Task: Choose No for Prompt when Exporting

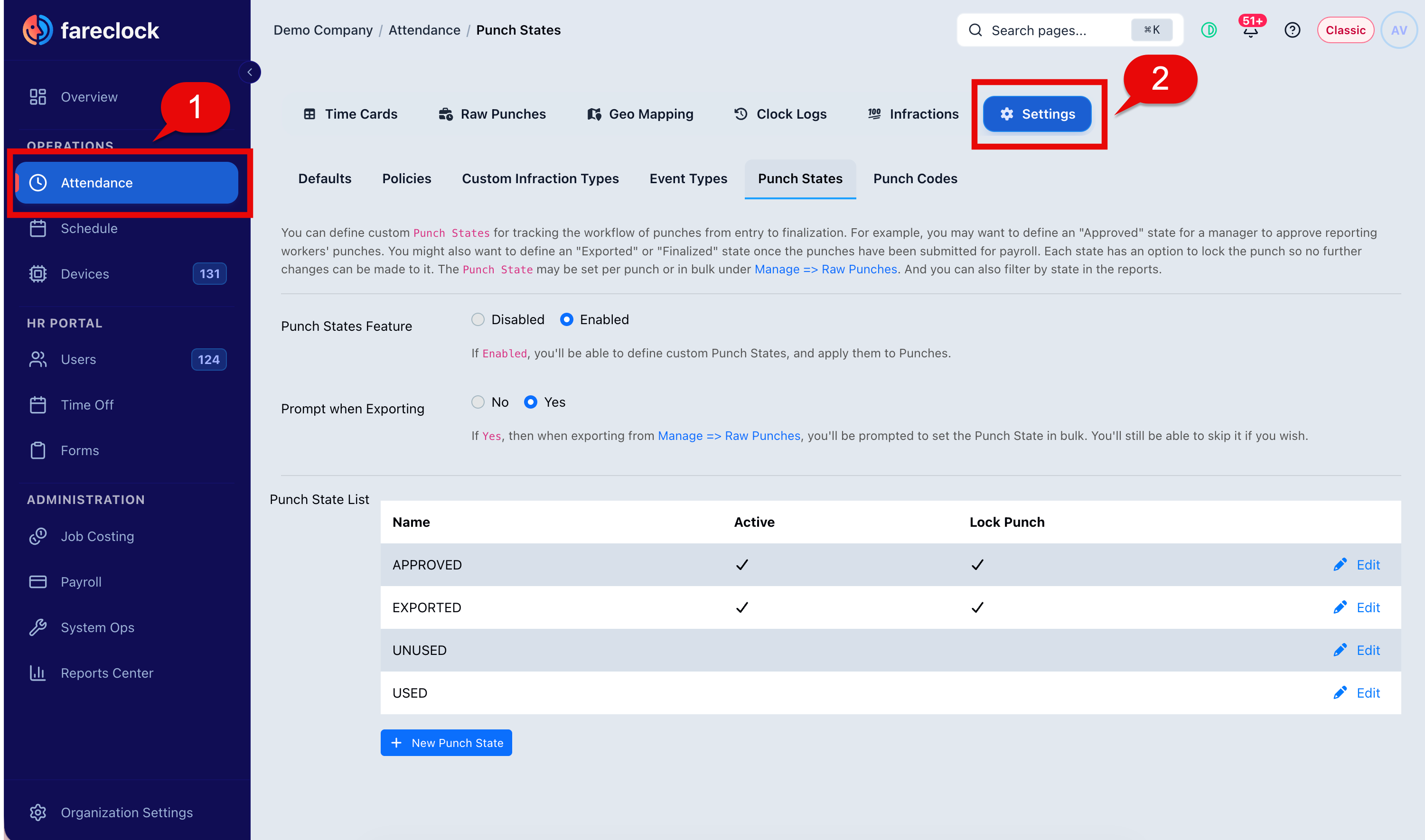Action: click(478, 402)
